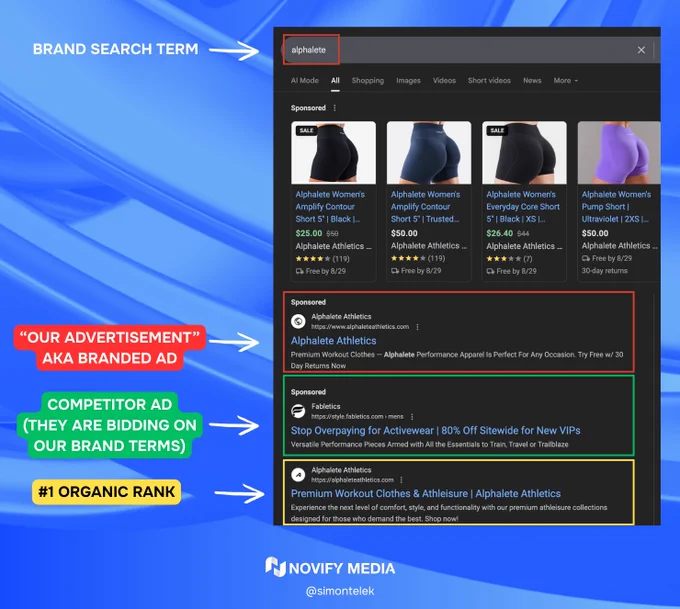The width and height of the screenshot is (680, 609).
Task: Click the https://www.alphaleteathletics.com URL
Action: point(360,327)
